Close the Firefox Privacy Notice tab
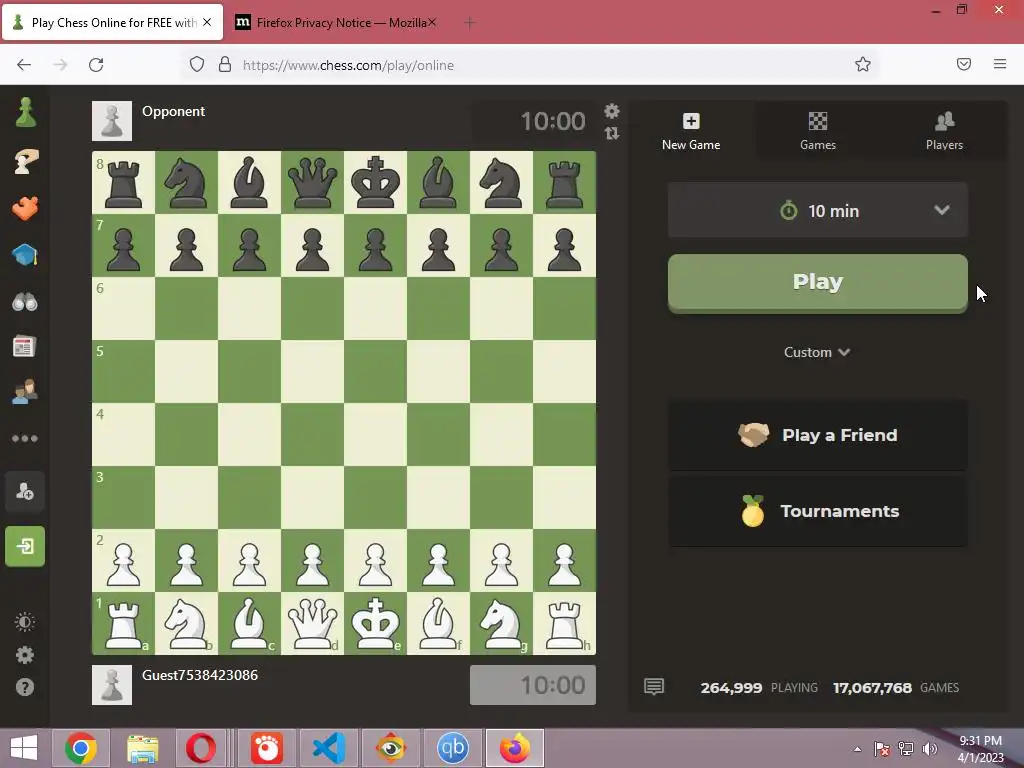Image resolution: width=1024 pixels, height=768 pixels. (432, 22)
